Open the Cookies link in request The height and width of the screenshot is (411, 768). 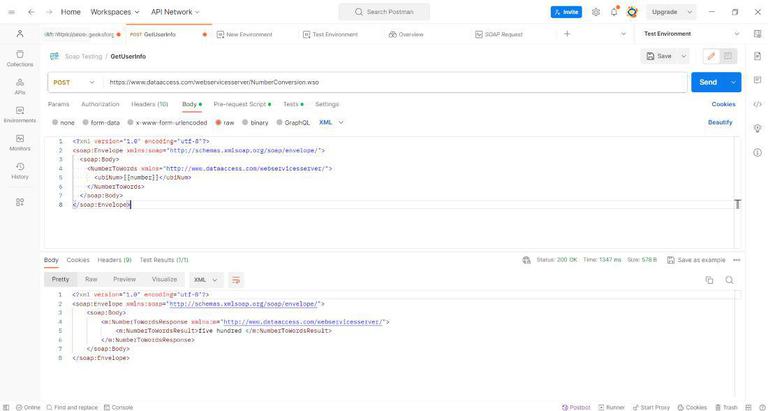pyautogui.click(x=723, y=104)
